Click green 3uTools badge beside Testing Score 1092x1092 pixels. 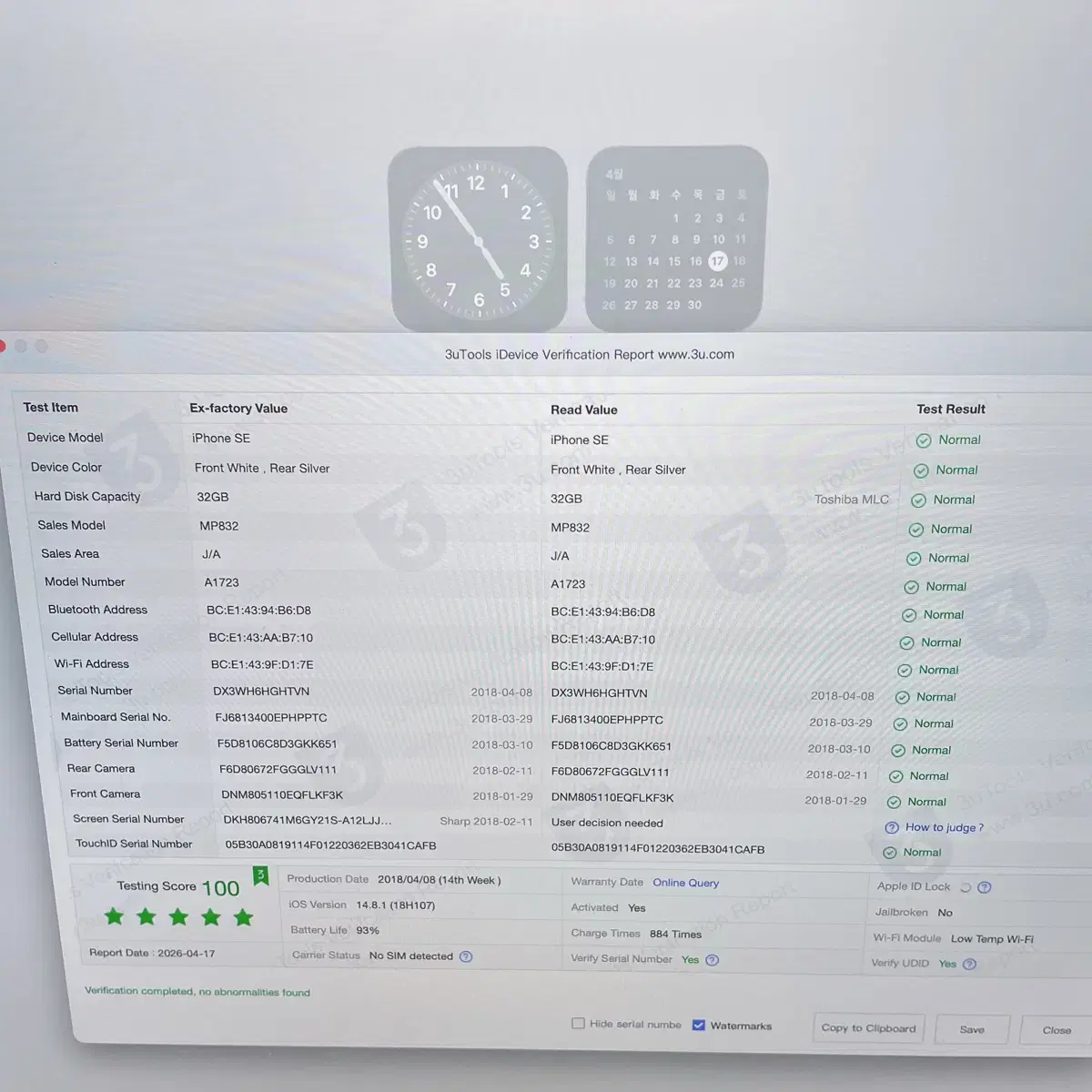point(260,875)
